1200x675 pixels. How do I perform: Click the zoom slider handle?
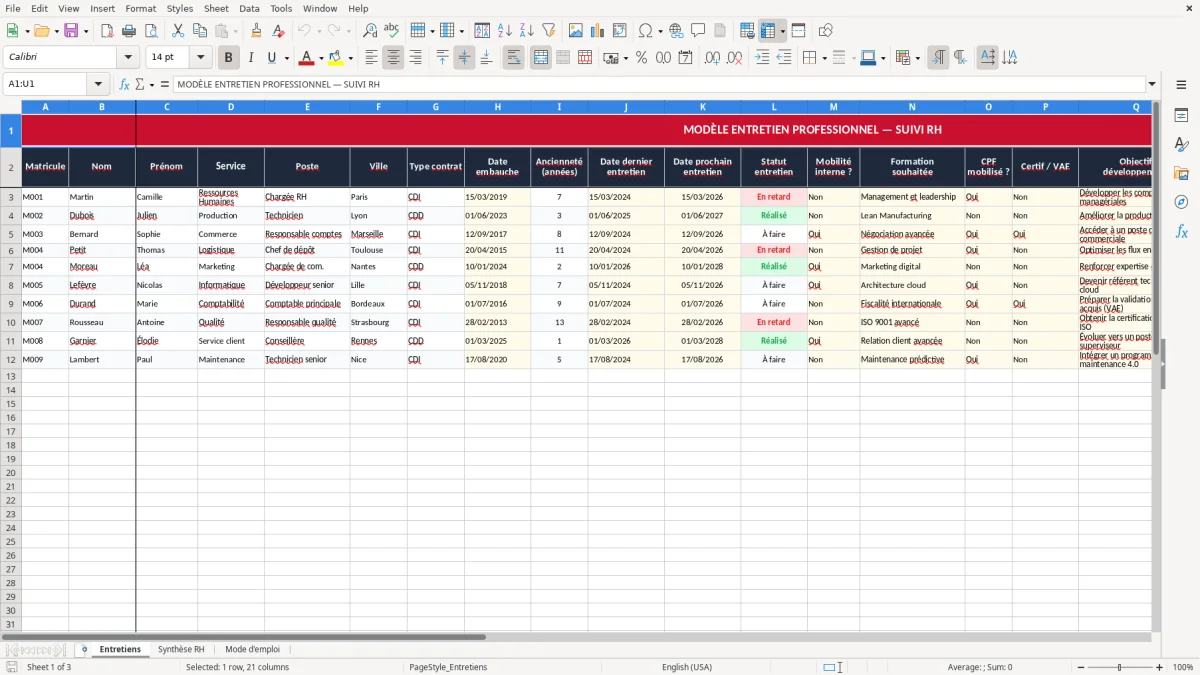[x=1119, y=667]
